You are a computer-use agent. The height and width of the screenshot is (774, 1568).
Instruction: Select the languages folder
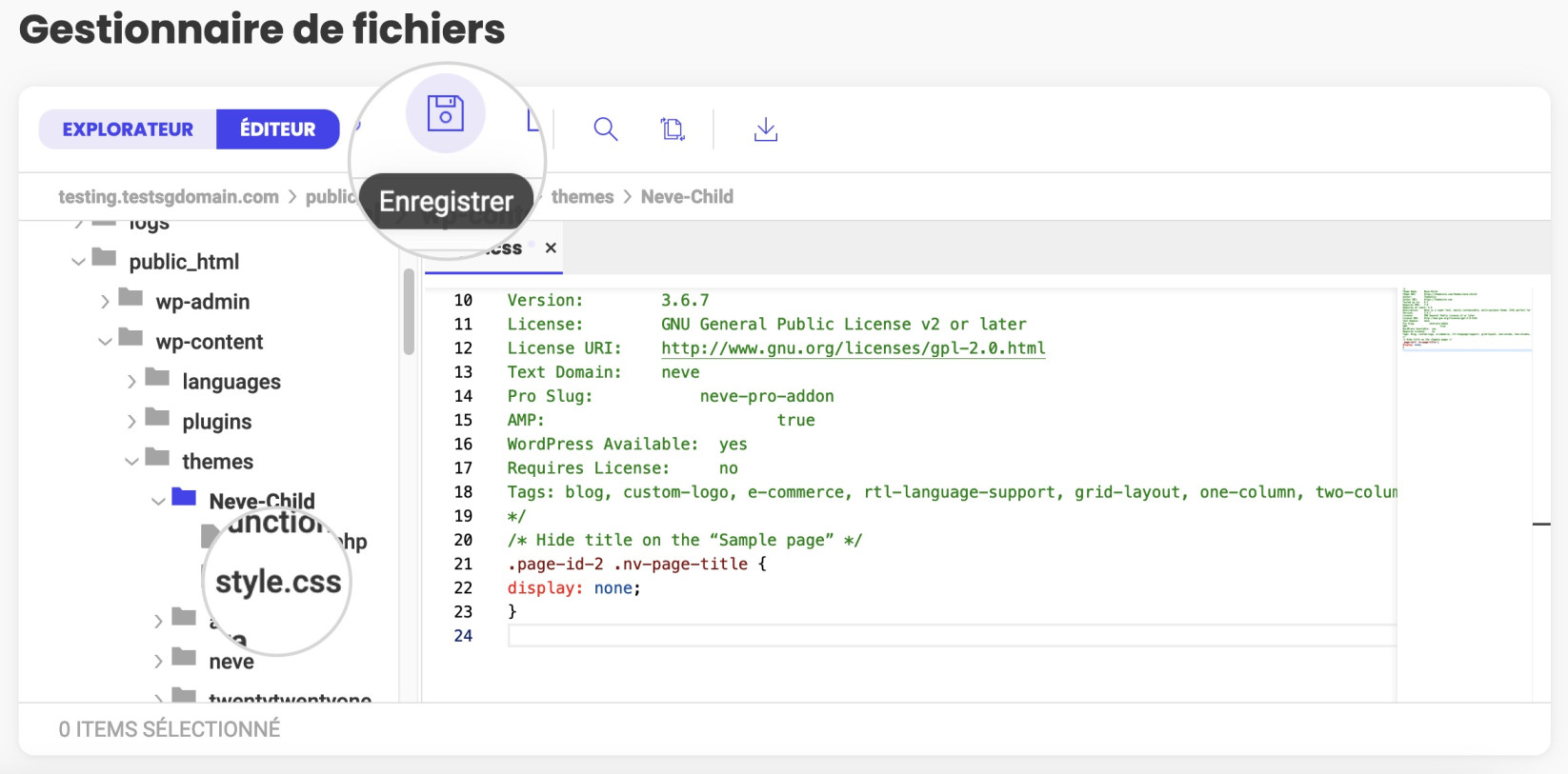[x=231, y=382]
